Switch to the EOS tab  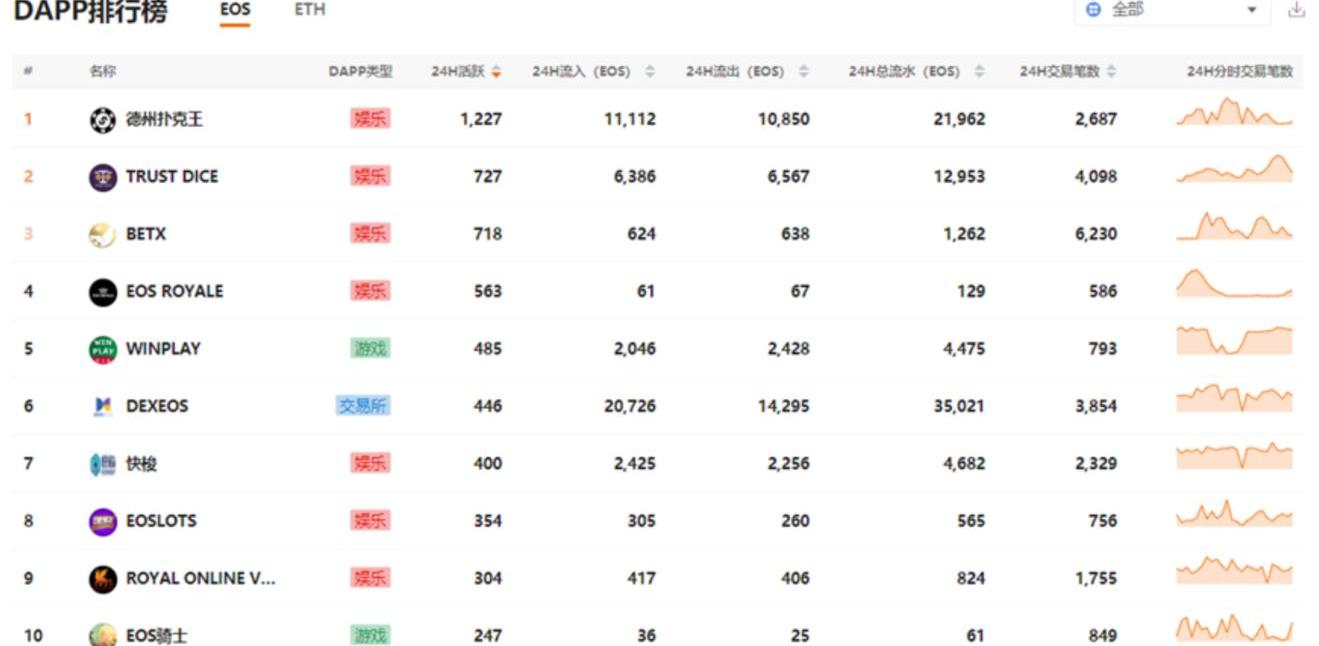(x=235, y=10)
